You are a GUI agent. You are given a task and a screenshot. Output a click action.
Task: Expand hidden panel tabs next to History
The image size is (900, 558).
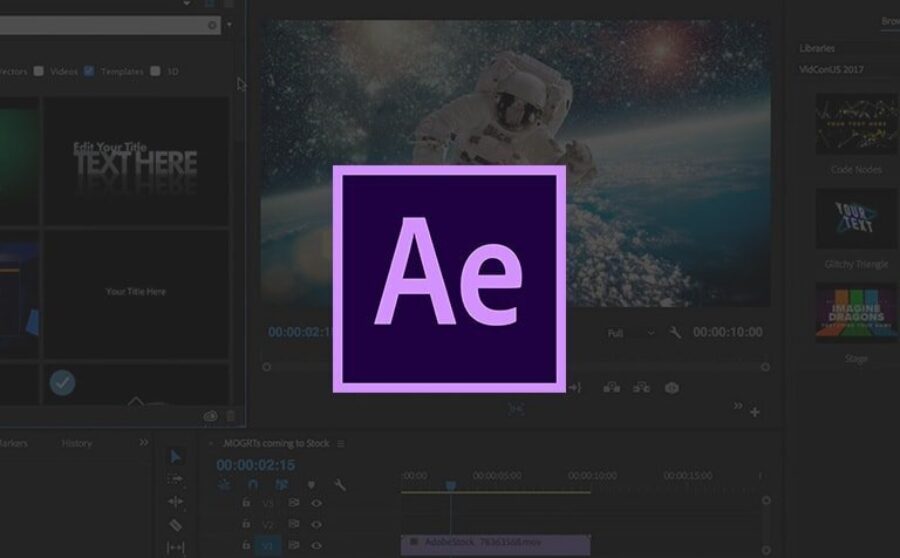click(143, 443)
